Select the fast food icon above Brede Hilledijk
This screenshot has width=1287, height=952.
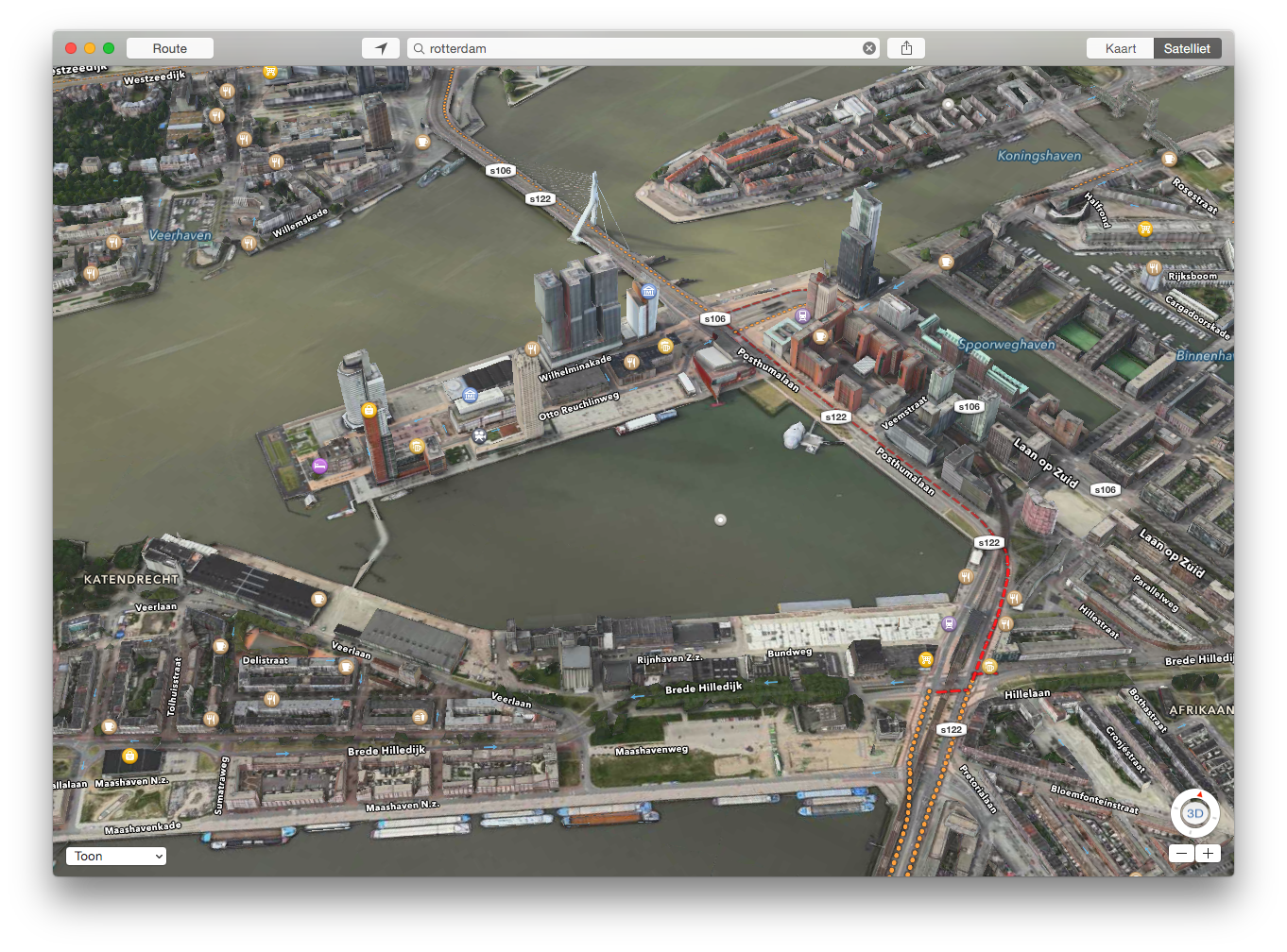[x=420, y=717]
